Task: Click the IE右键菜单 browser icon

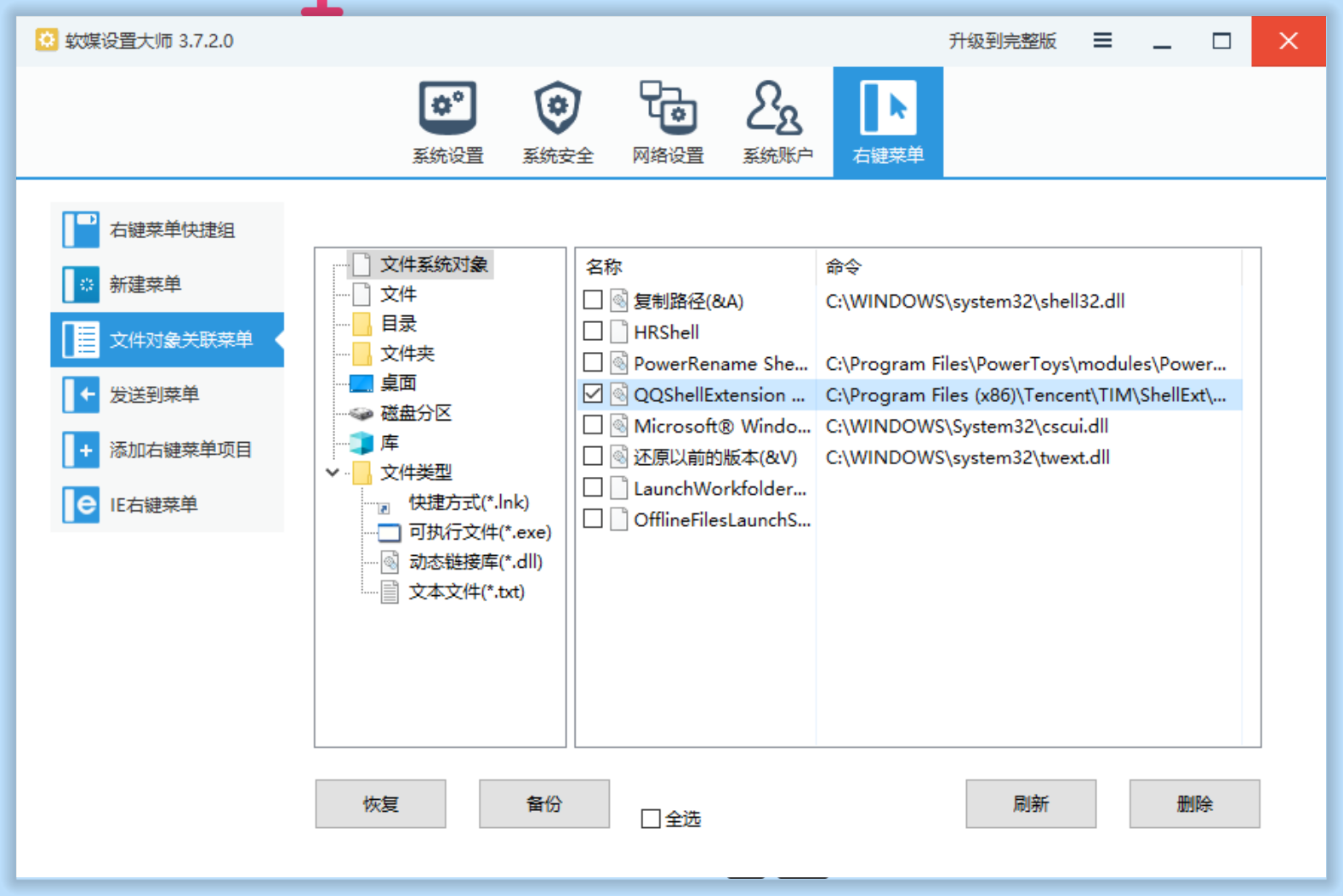Action: click(x=81, y=505)
